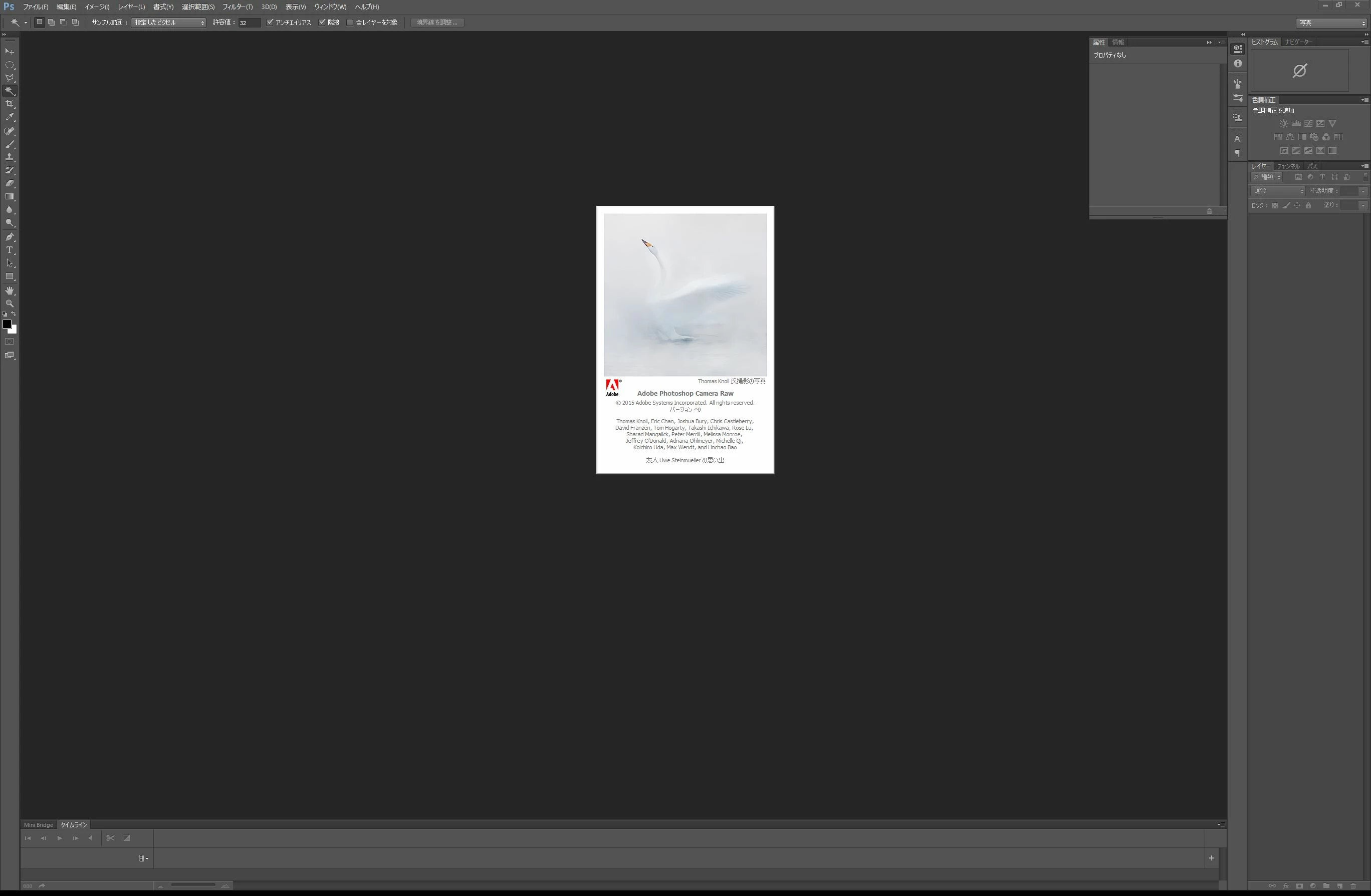Open the フィルター(T) menu
Image resolution: width=1371 pixels, height=896 pixels.
coord(238,7)
